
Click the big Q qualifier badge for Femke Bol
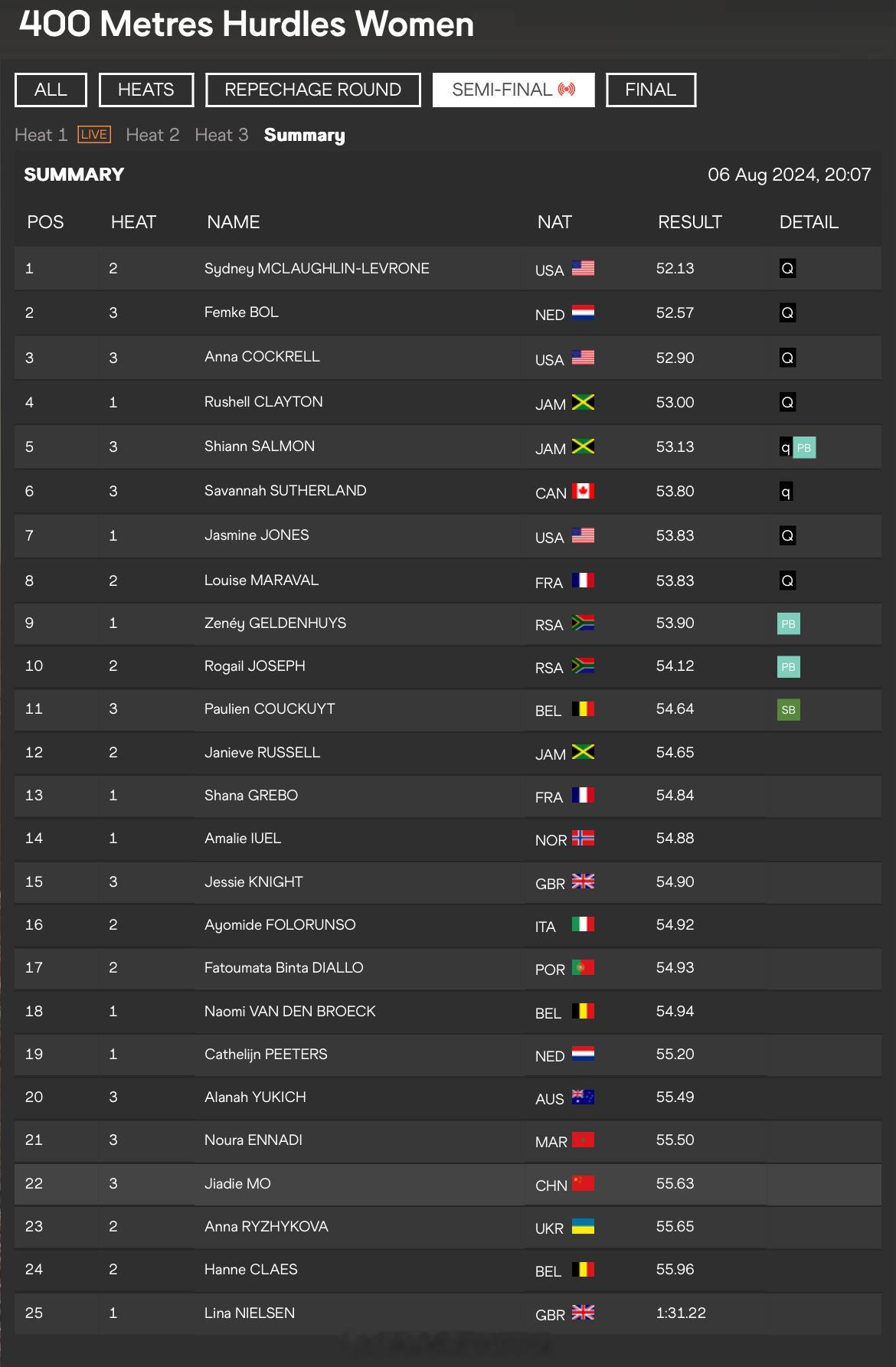[787, 312]
